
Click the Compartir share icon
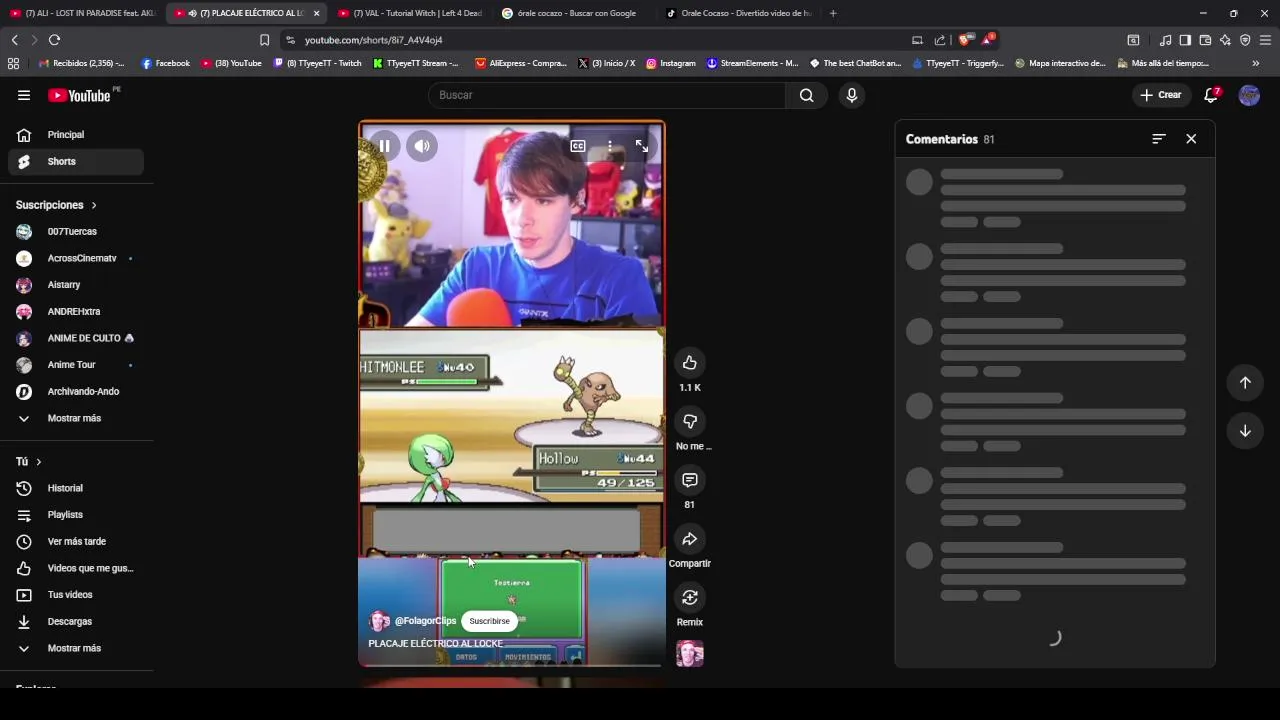tap(690, 539)
